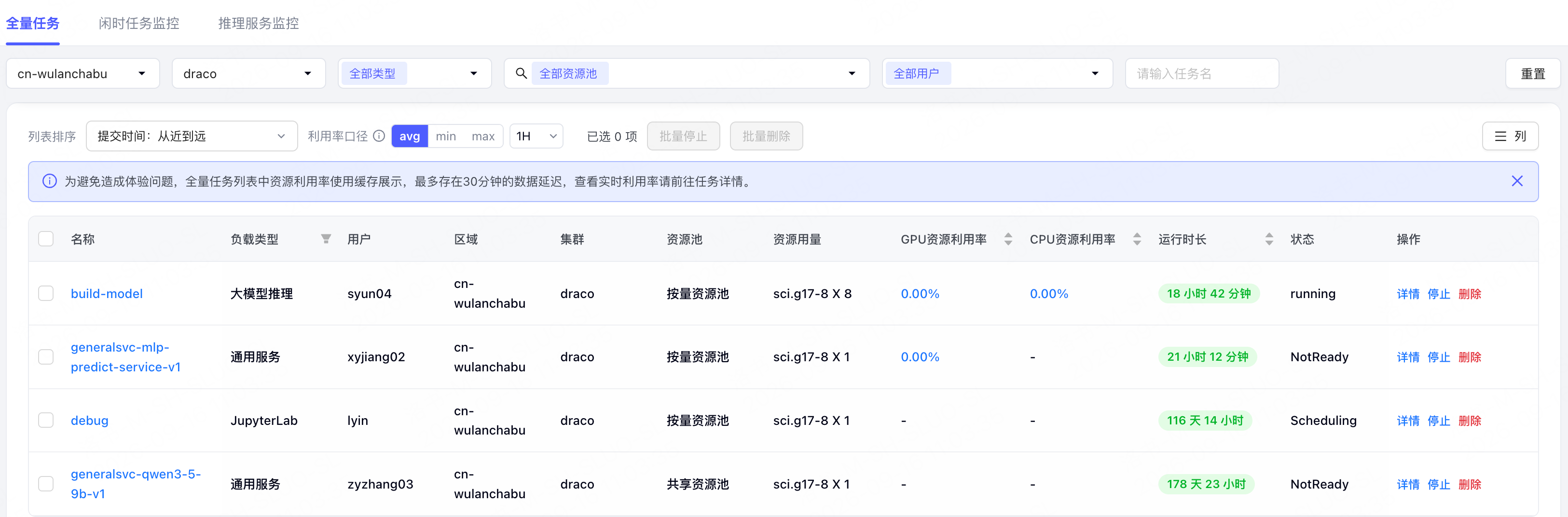Click 详情 for the generalsvc-qwen3-5-9b-v1 row

[x=1408, y=484]
